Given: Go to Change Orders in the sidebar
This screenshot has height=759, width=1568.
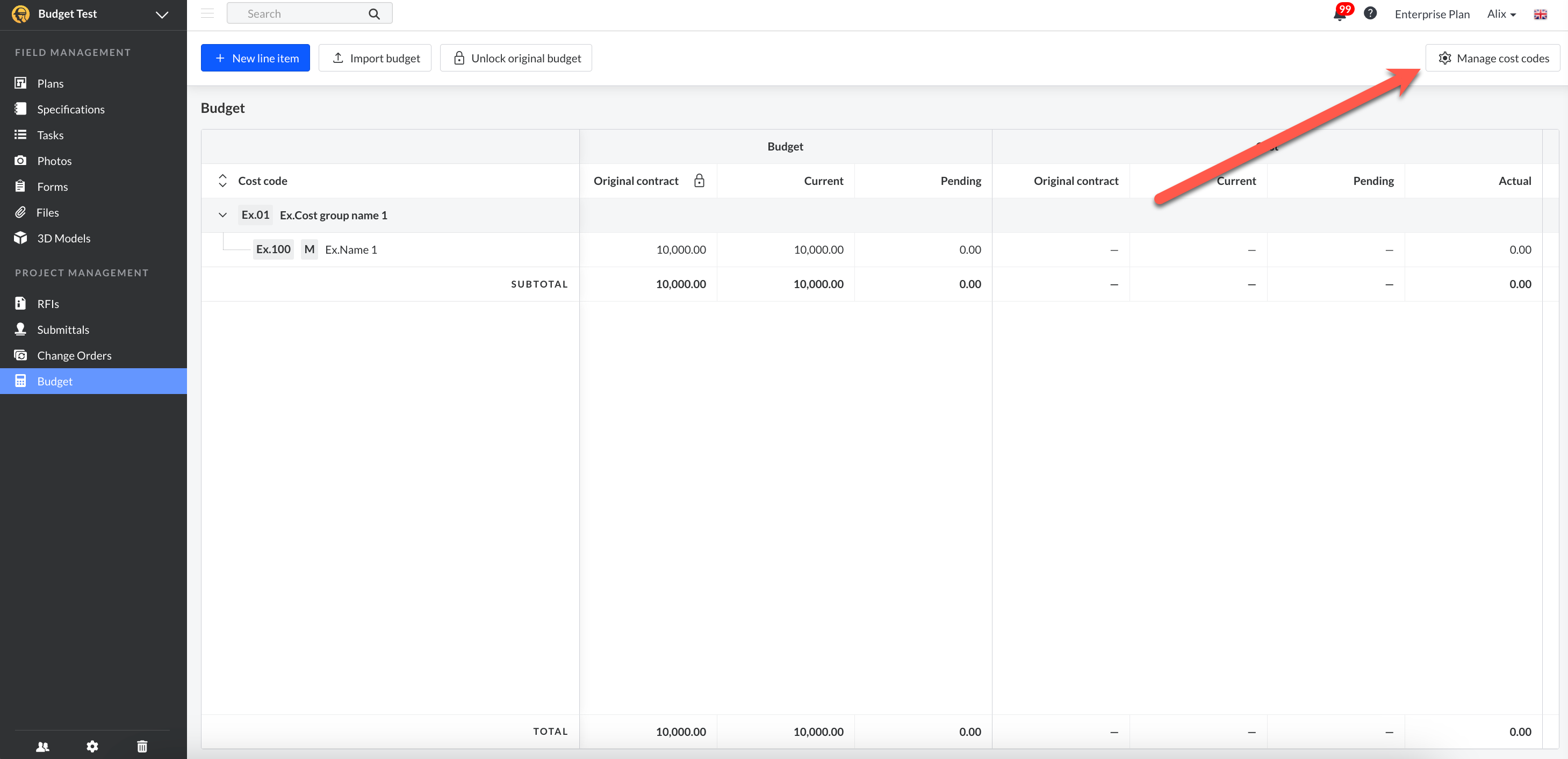Looking at the screenshot, I should point(74,355).
